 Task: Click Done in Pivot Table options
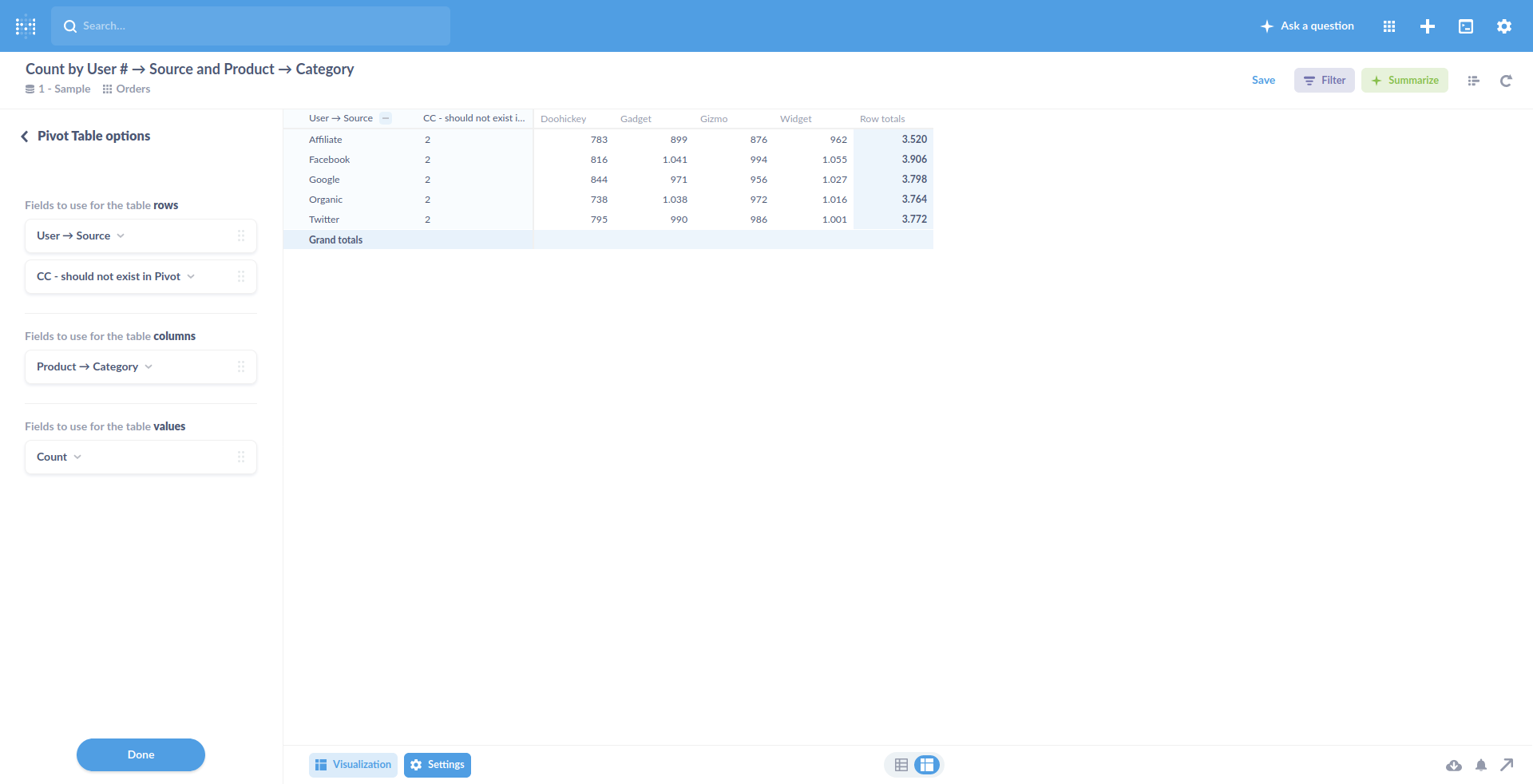click(x=141, y=754)
